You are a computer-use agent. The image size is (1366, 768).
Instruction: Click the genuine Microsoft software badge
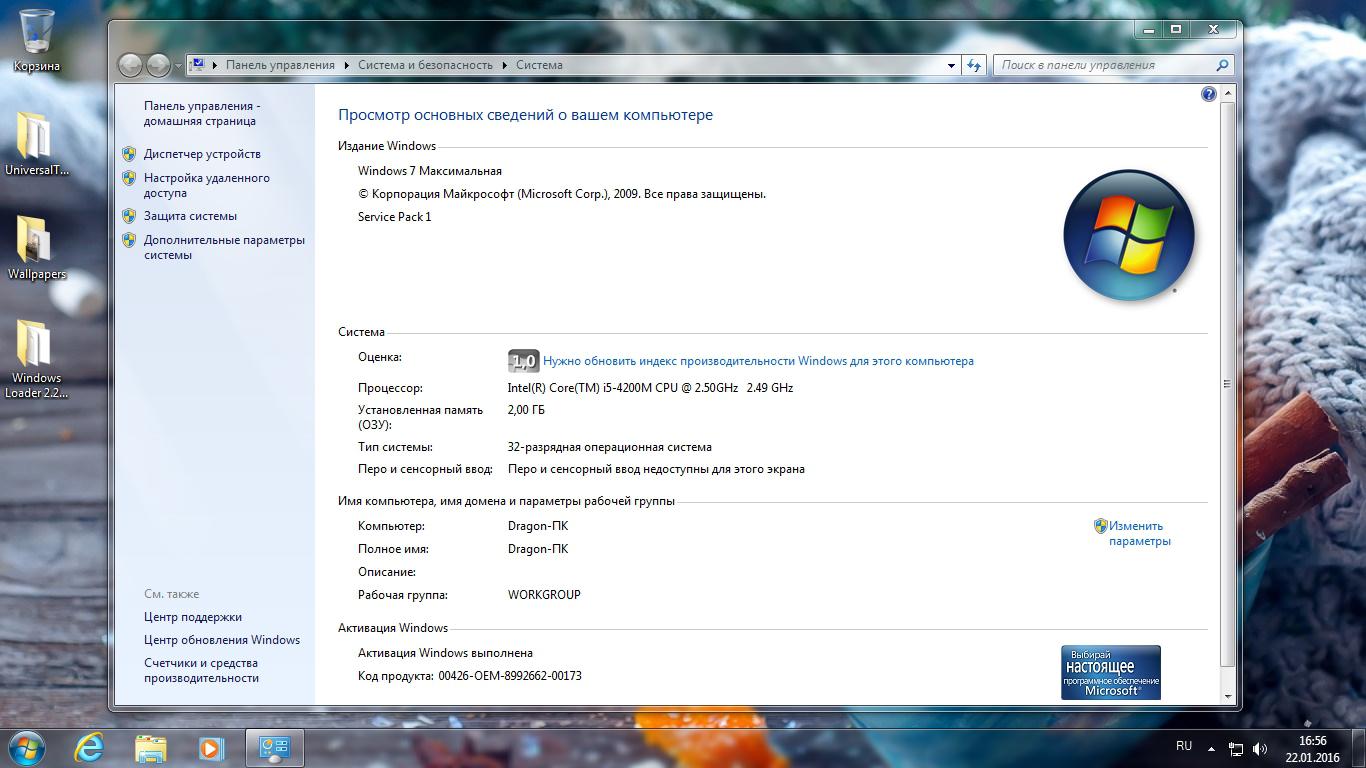[1111, 672]
